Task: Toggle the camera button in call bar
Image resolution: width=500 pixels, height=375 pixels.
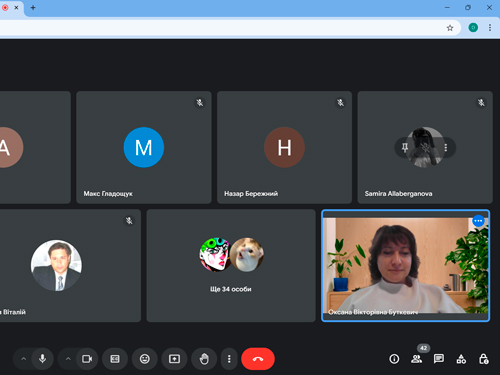Action: click(87, 359)
